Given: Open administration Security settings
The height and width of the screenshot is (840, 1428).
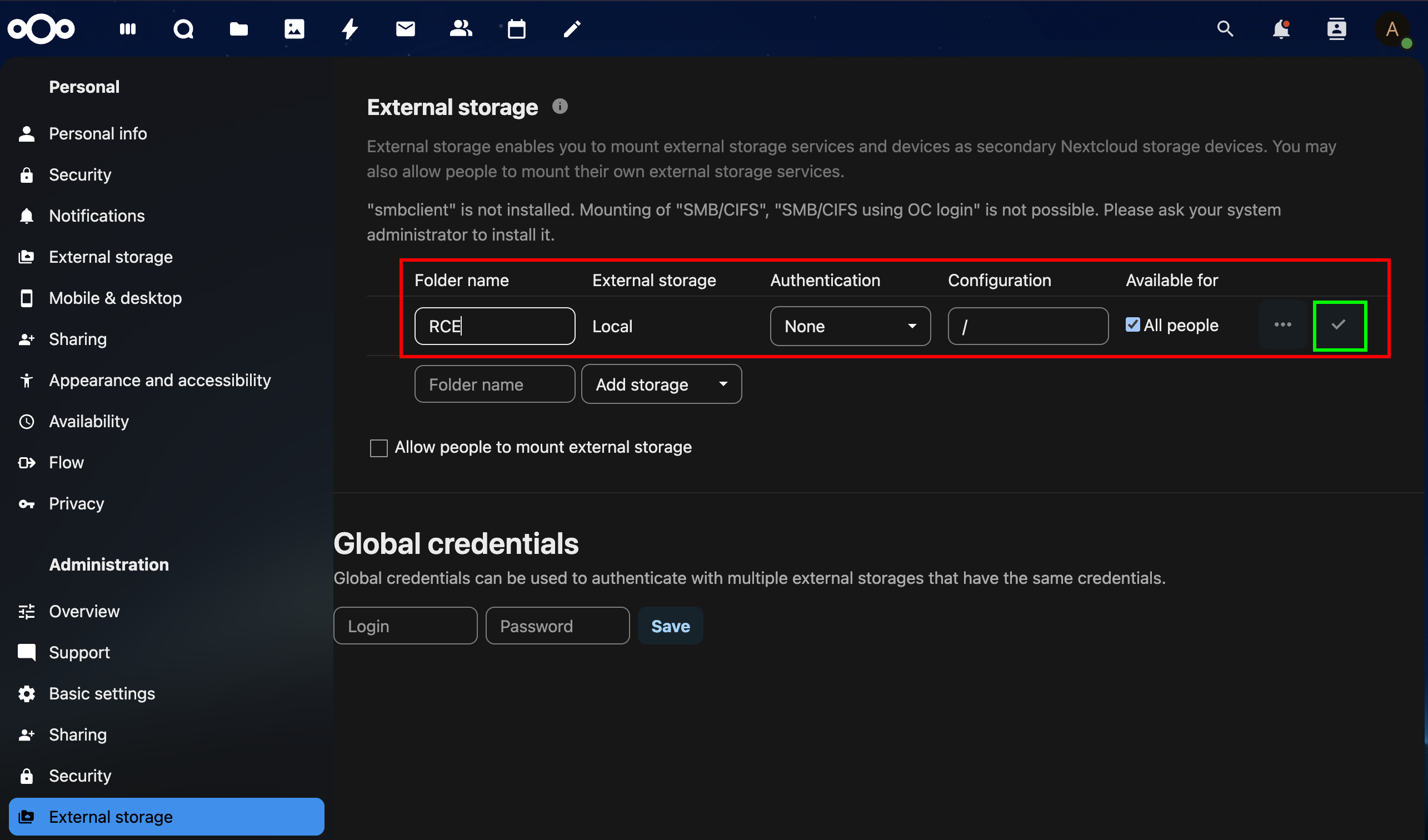Looking at the screenshot, I should click(x=167, y=776).
